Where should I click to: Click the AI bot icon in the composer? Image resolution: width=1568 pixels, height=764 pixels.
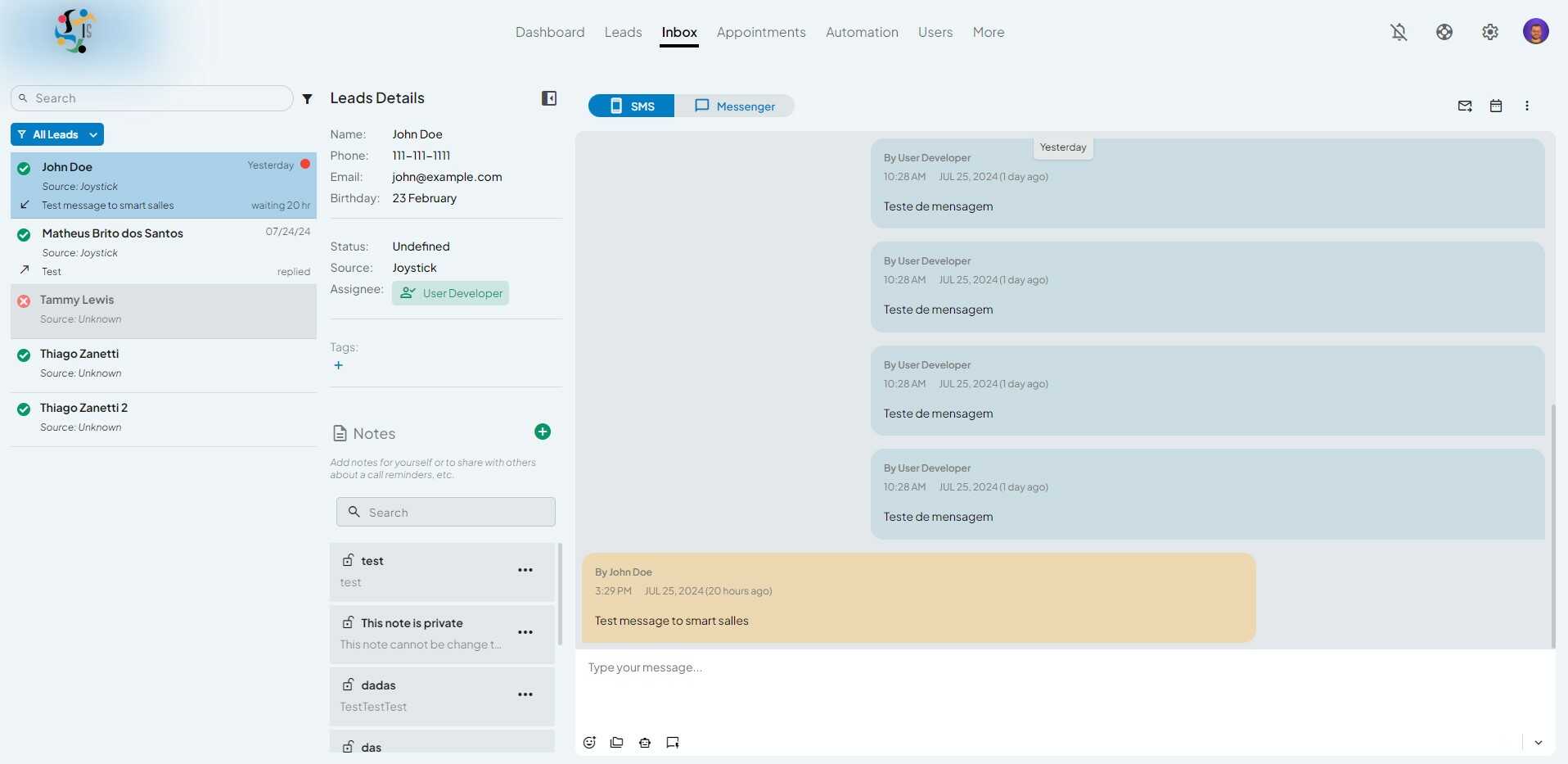pyautogui.click(x=645, y=743)
